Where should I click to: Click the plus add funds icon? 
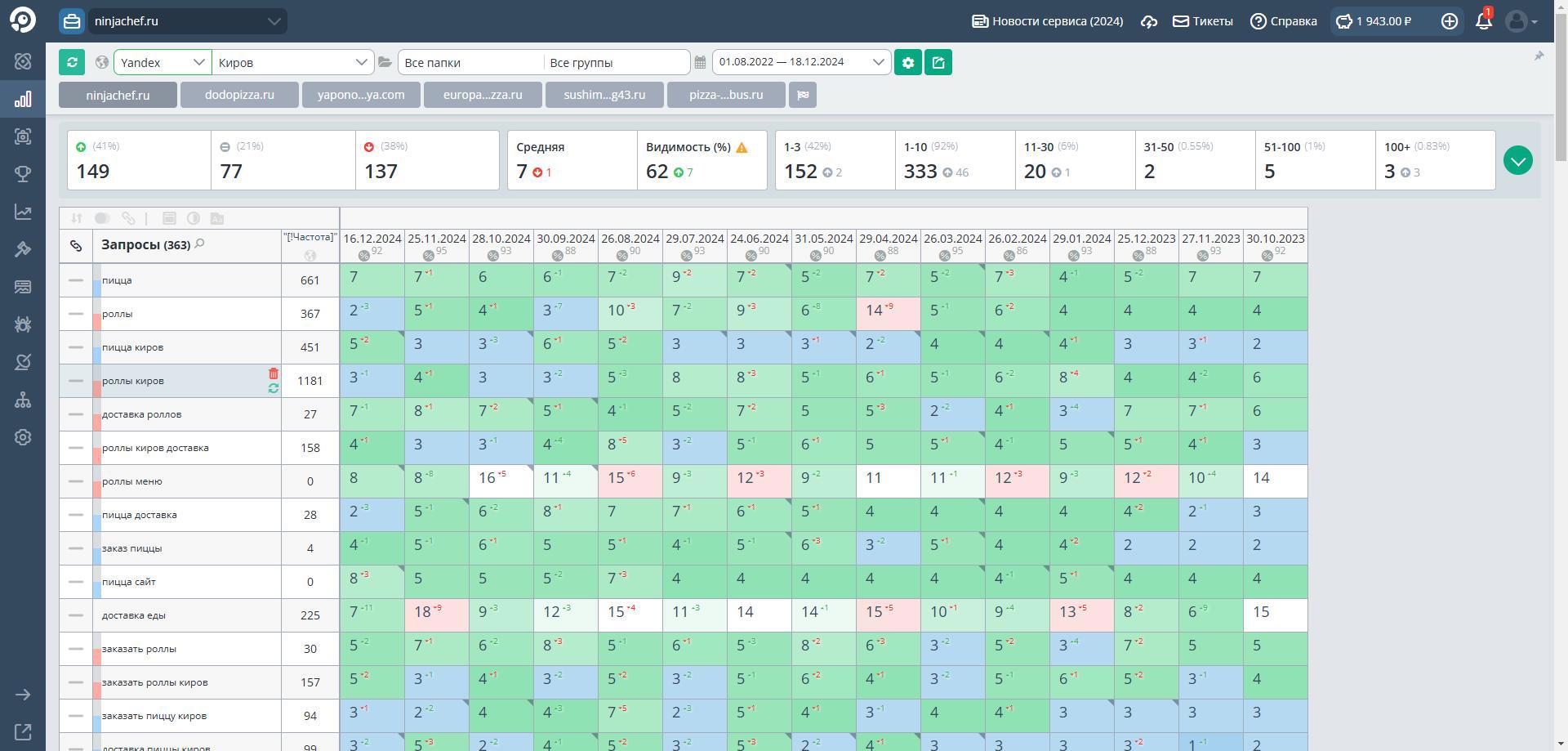(x=1450, y=21)
